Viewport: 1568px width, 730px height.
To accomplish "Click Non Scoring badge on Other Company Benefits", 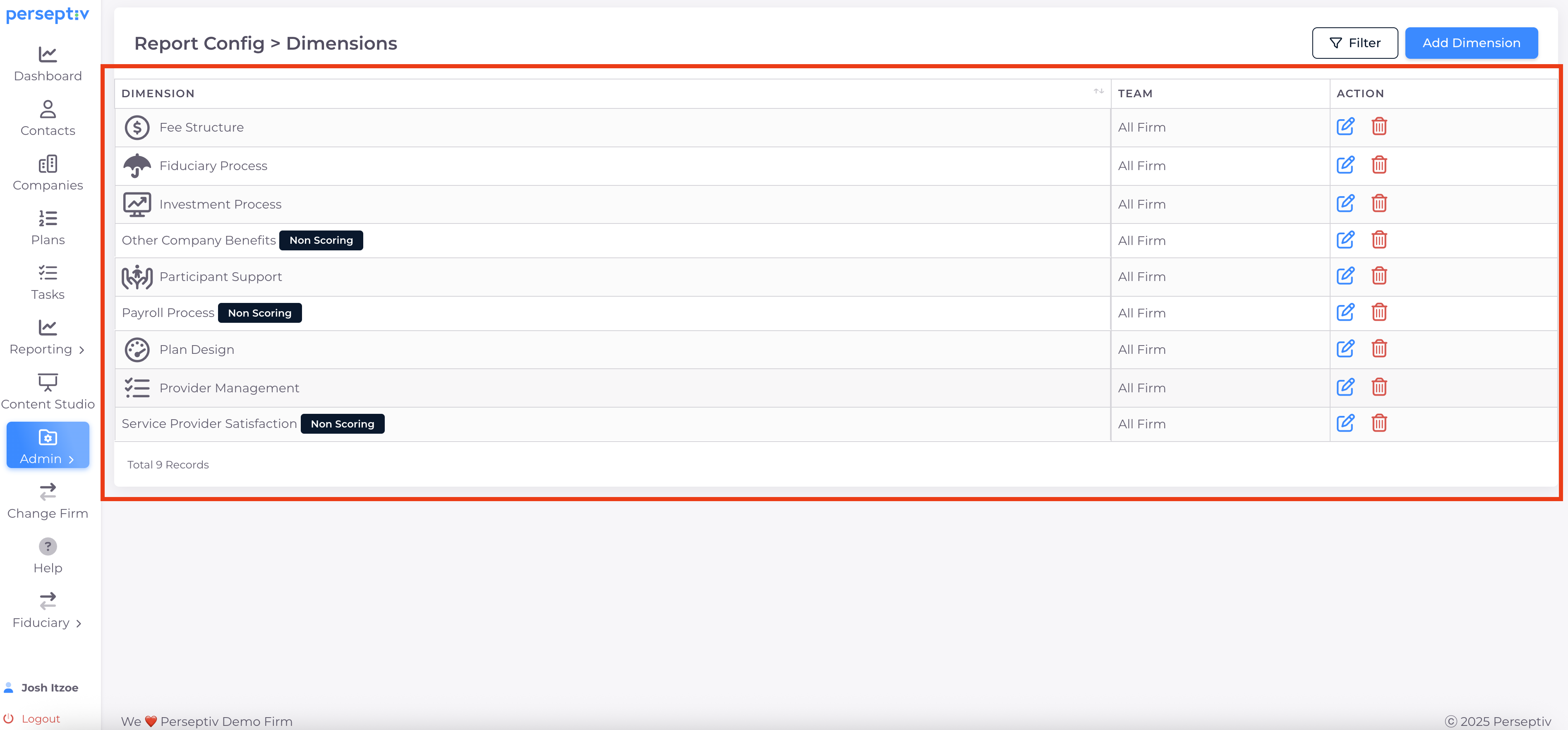I will (x=321, y=240).
